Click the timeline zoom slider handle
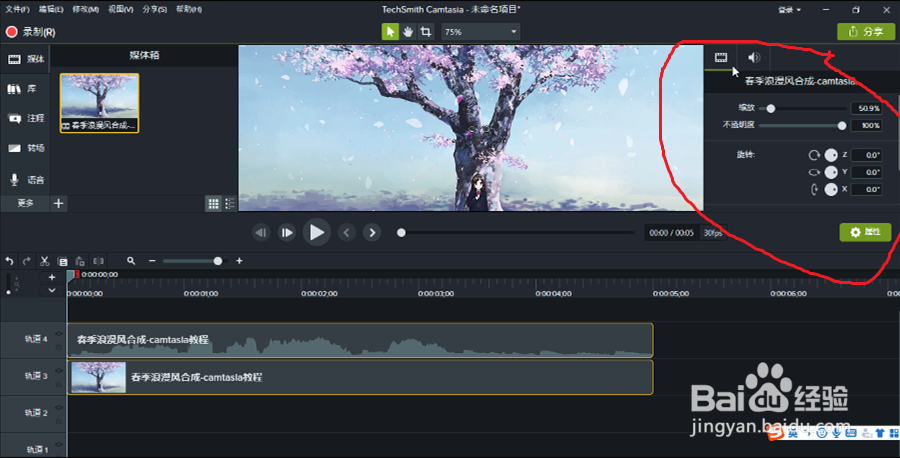This screenshot has height=458, width=900. point(218,261)
